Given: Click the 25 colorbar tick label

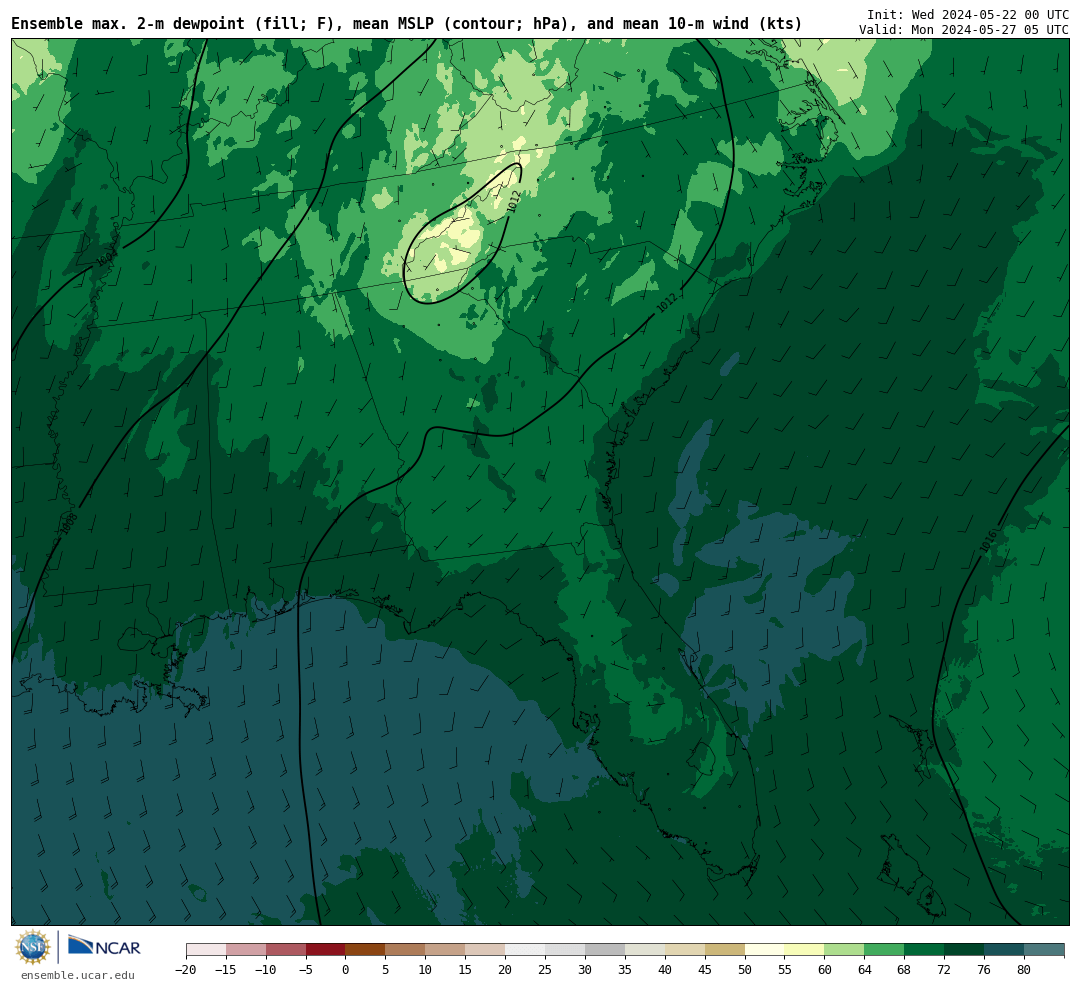Looking at the screenshot, I should [x=545, y=970].
